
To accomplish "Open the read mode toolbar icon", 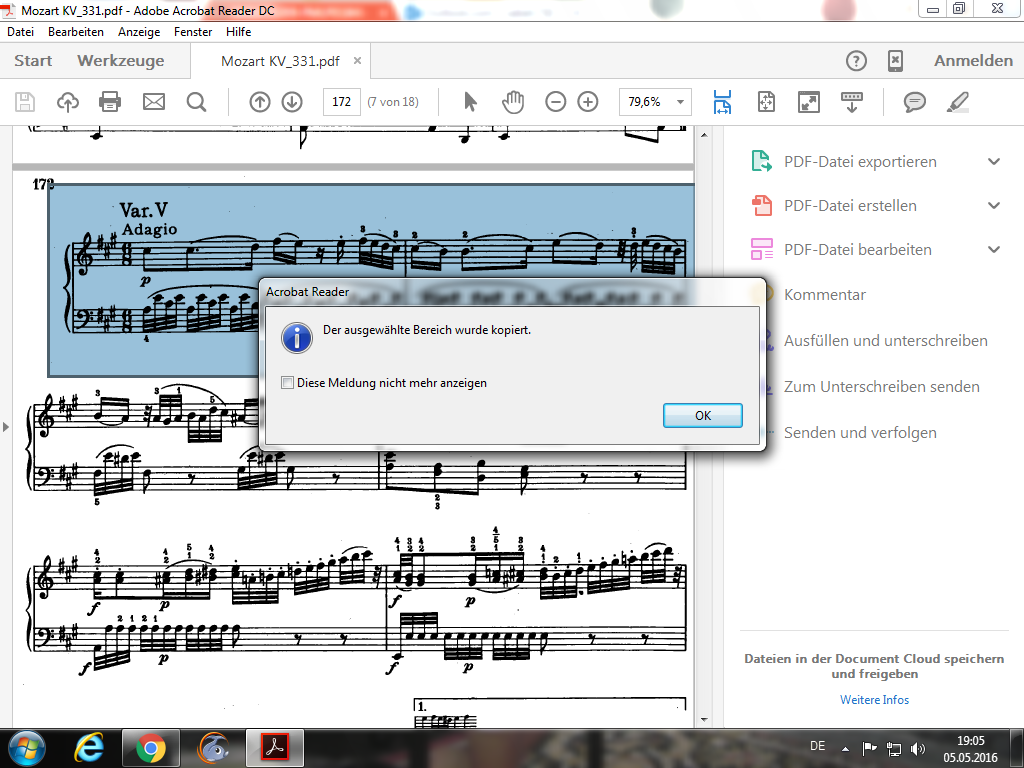I will pyautogui.click(x=852, y=102).
